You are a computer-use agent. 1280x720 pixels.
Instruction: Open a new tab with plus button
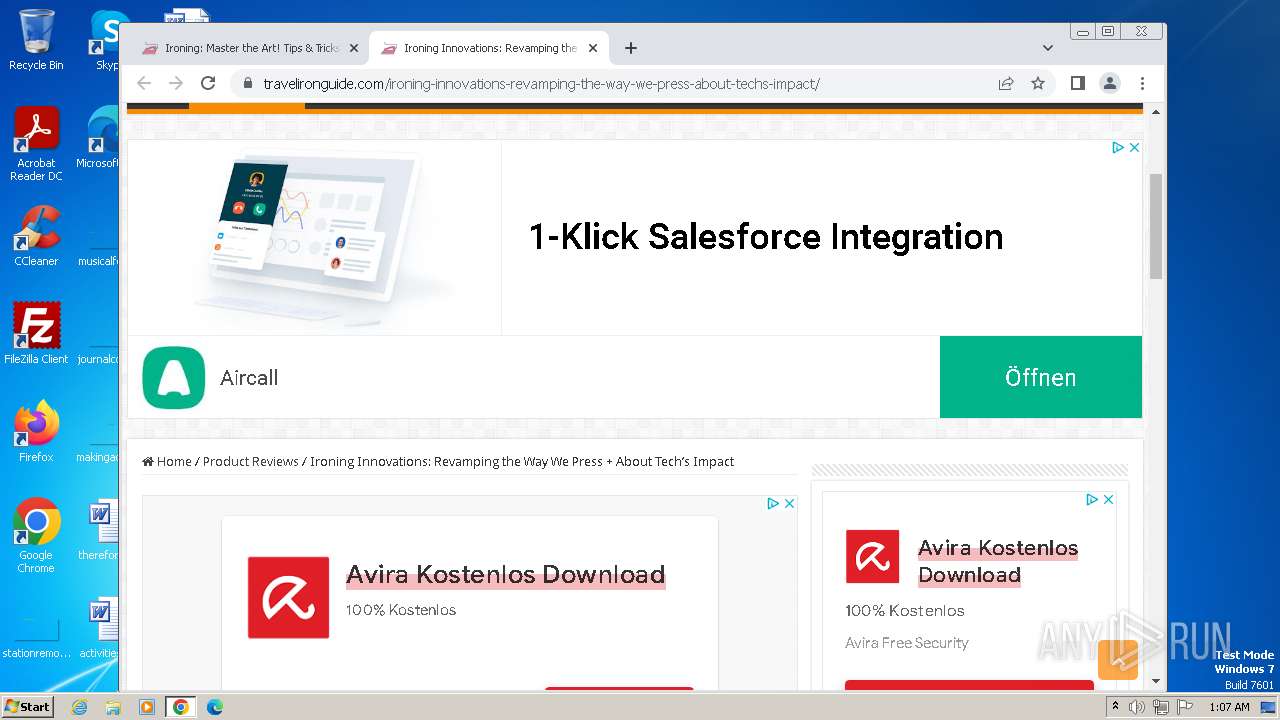[630, 48]
